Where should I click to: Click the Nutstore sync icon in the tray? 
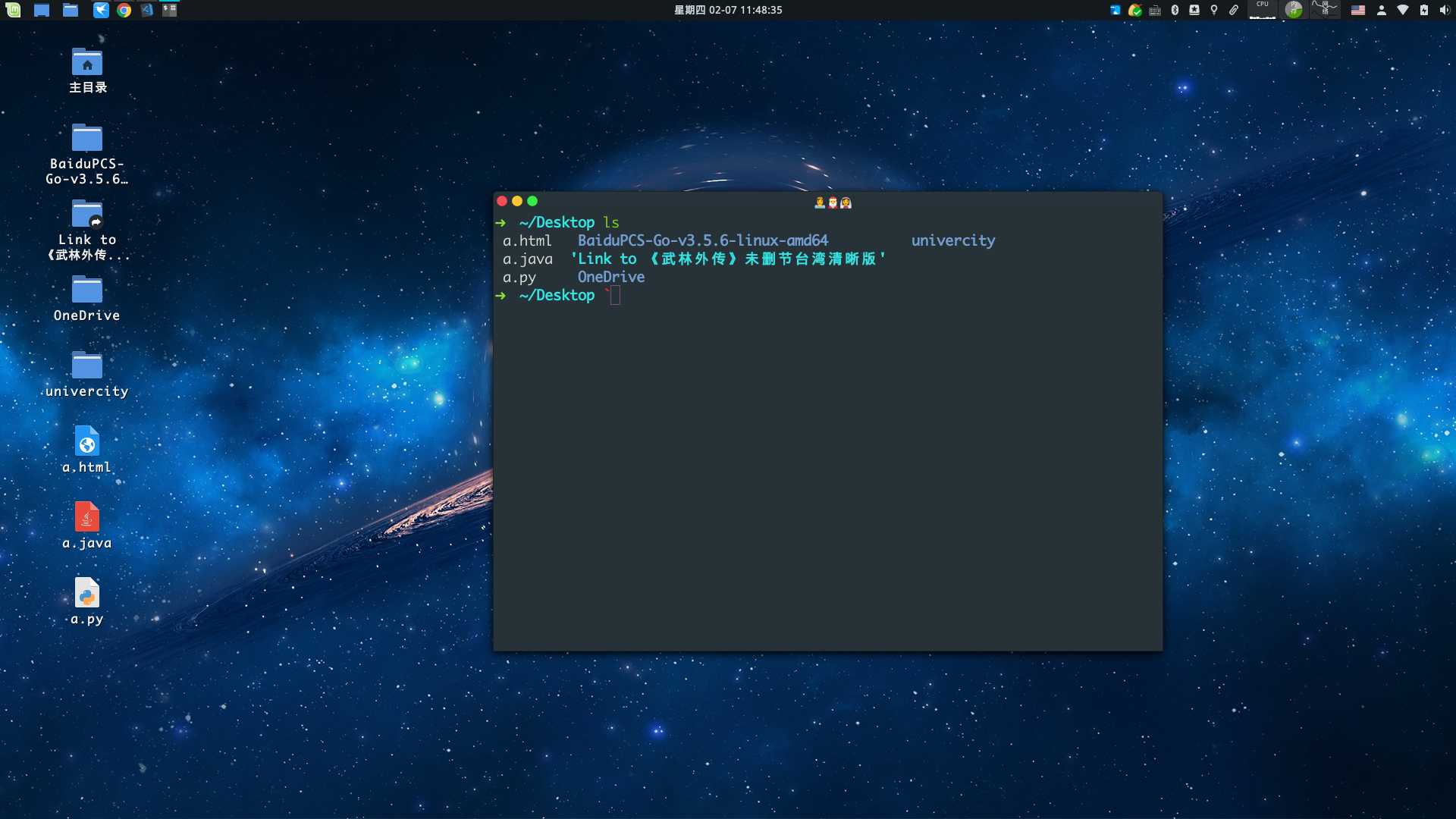coord(1136,11)
